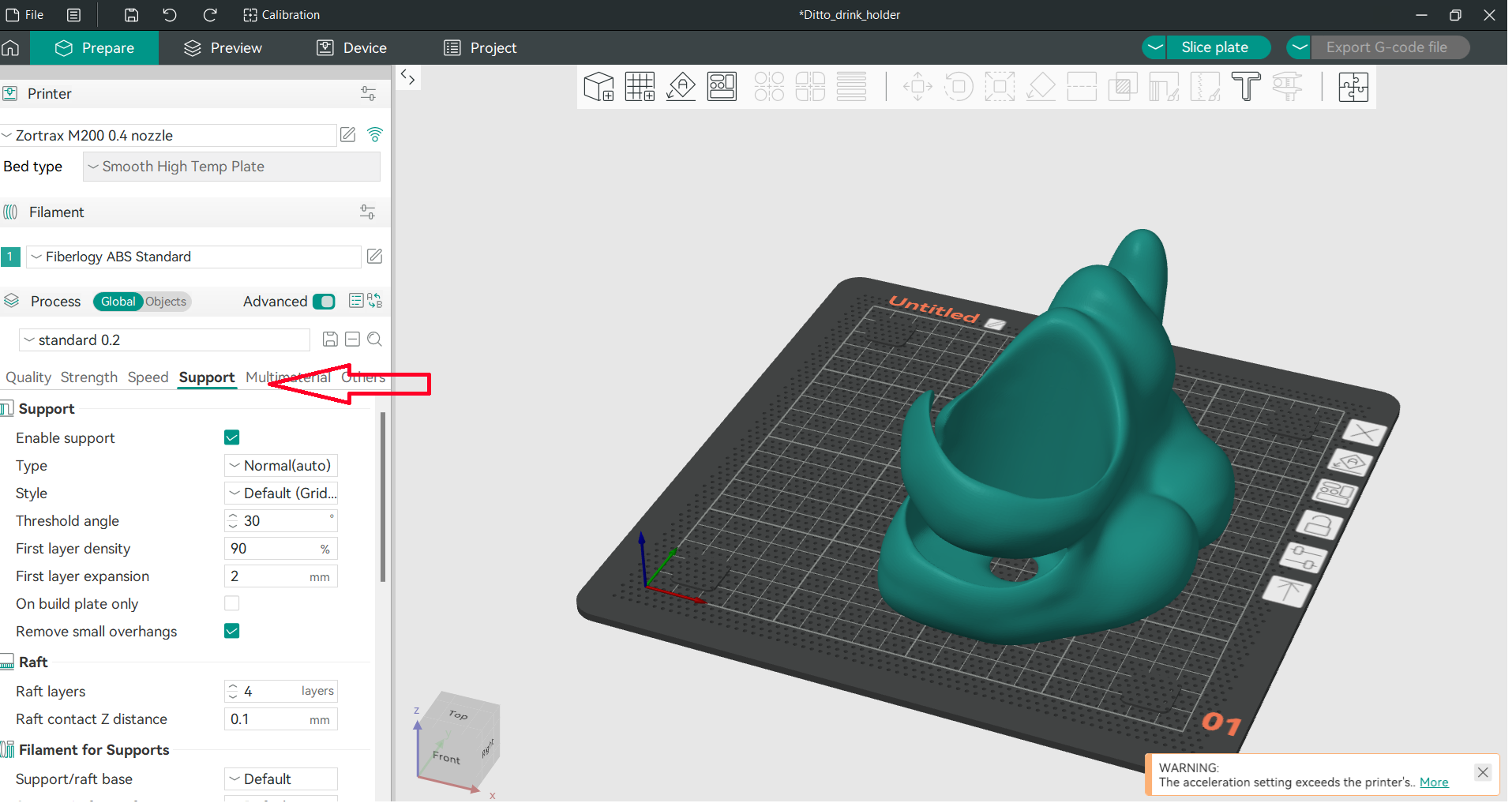Click the More link in the warning
The width and height of the screenshot is (1512, 803).
1434,782
